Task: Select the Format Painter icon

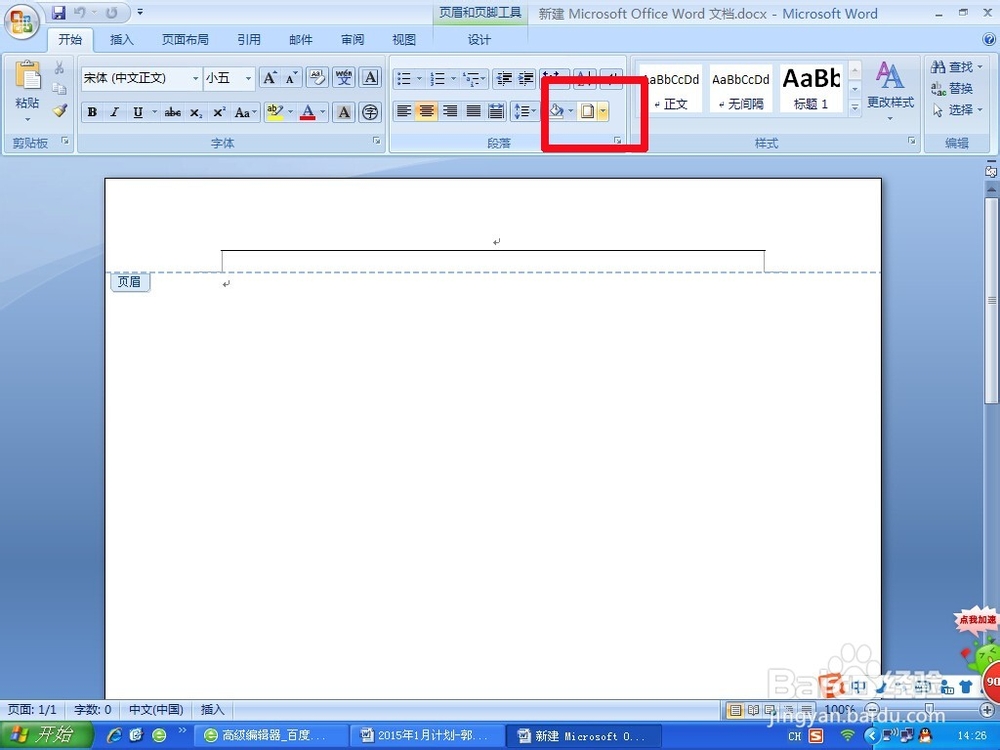Action: point(59,111)
